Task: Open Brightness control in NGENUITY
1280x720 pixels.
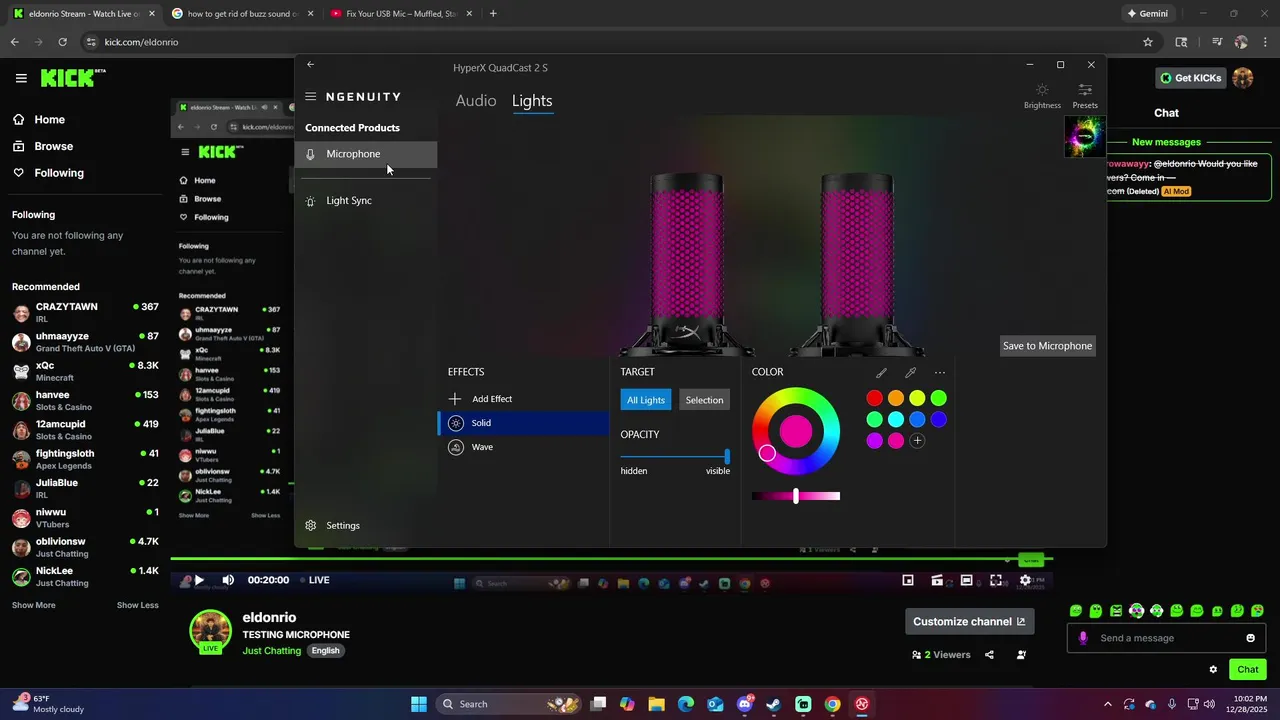Action: click(x=1042, y=96)
